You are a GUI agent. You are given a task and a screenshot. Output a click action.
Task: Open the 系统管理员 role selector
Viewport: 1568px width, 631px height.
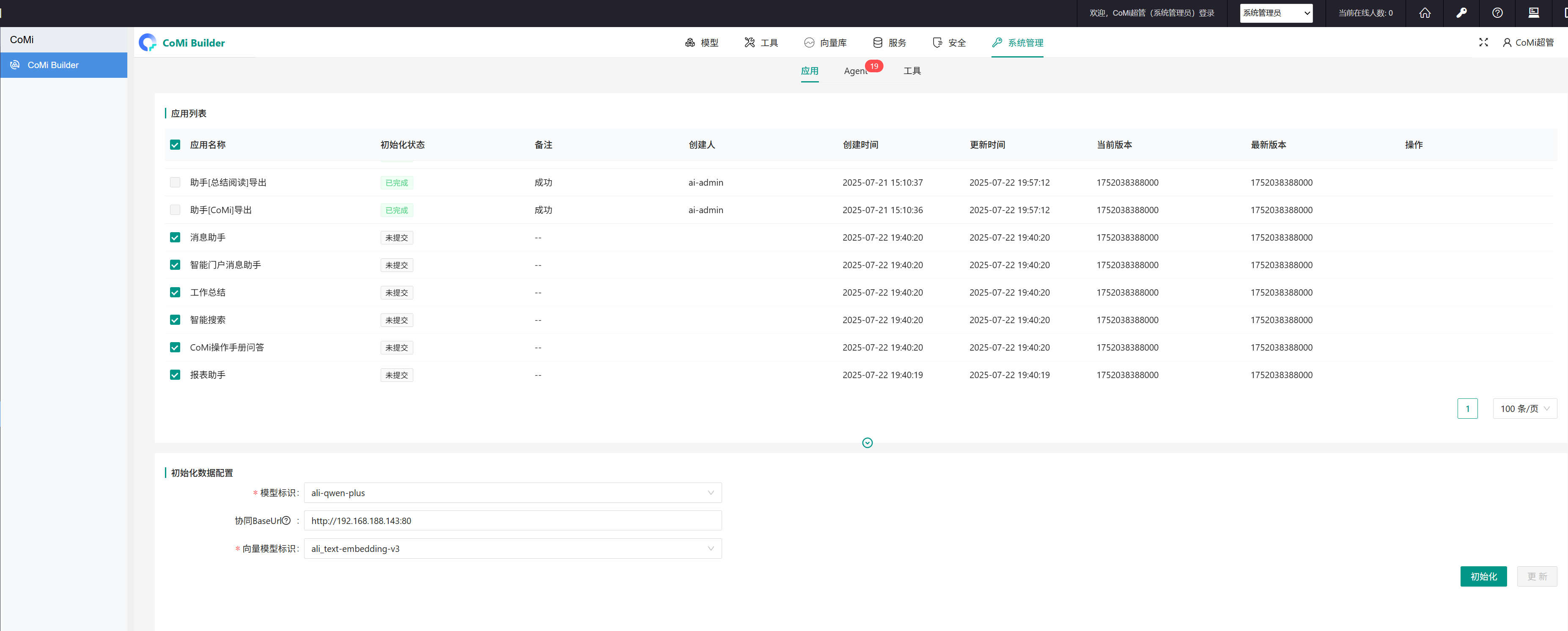(1276, 13)
